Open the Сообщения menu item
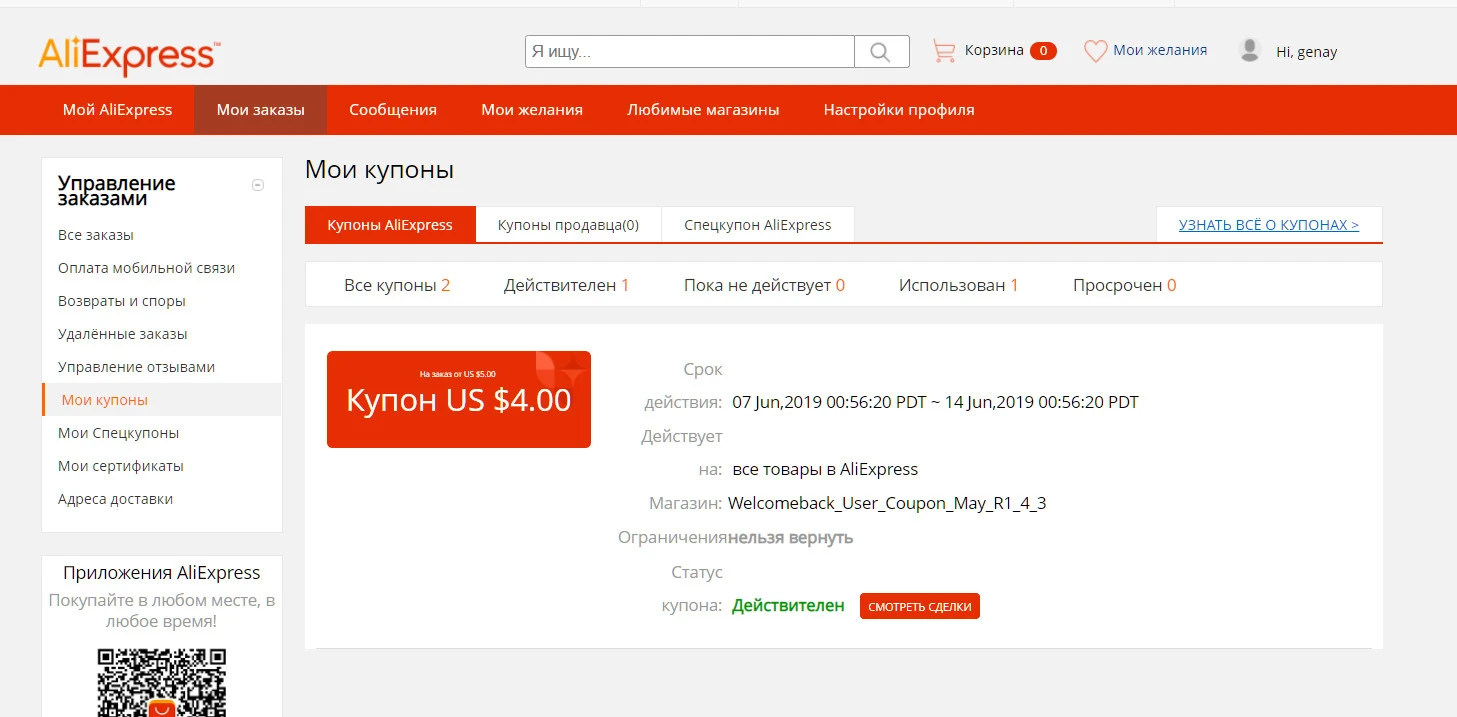 [x=393, y=110]
